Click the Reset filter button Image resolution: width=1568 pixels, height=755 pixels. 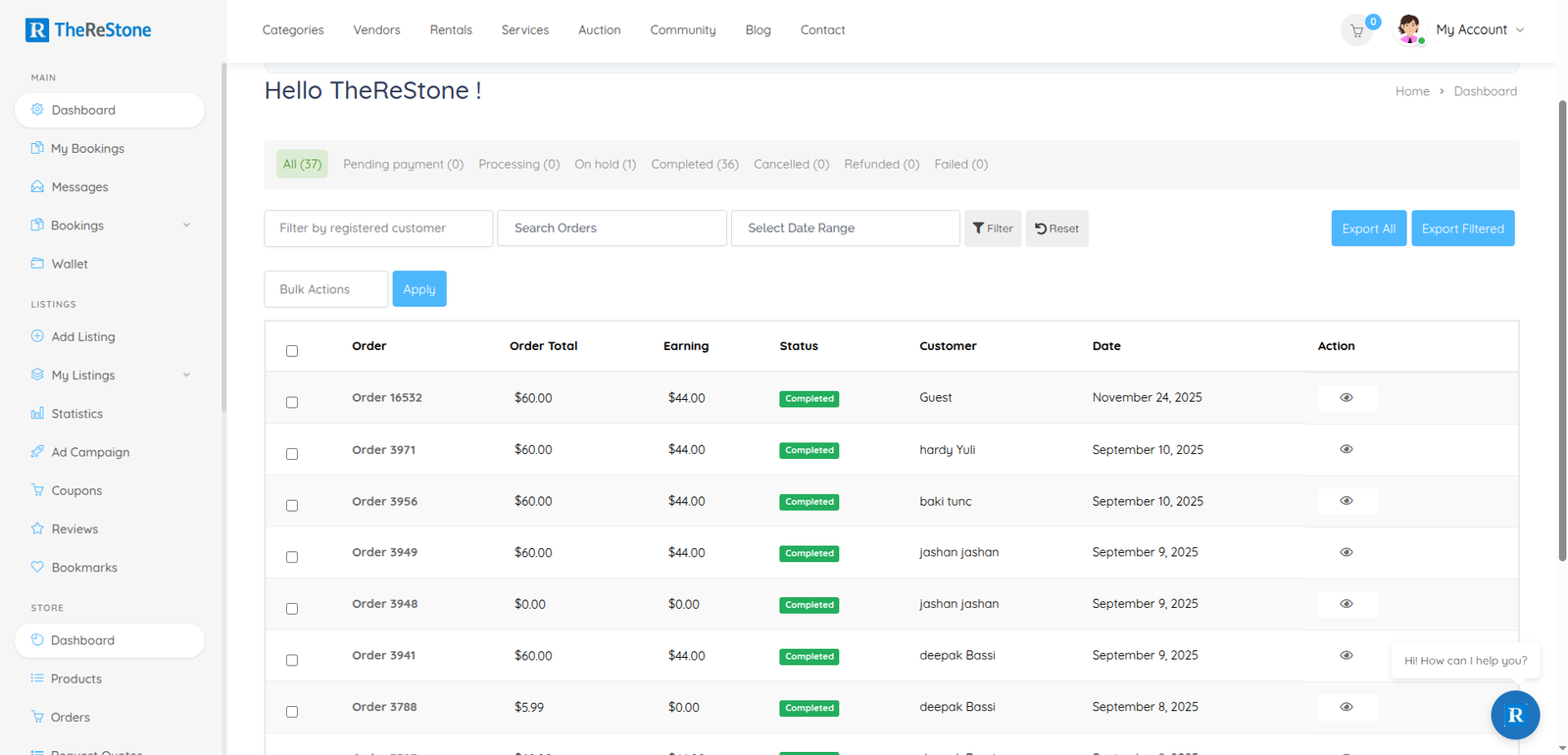tap(1056, 228)
